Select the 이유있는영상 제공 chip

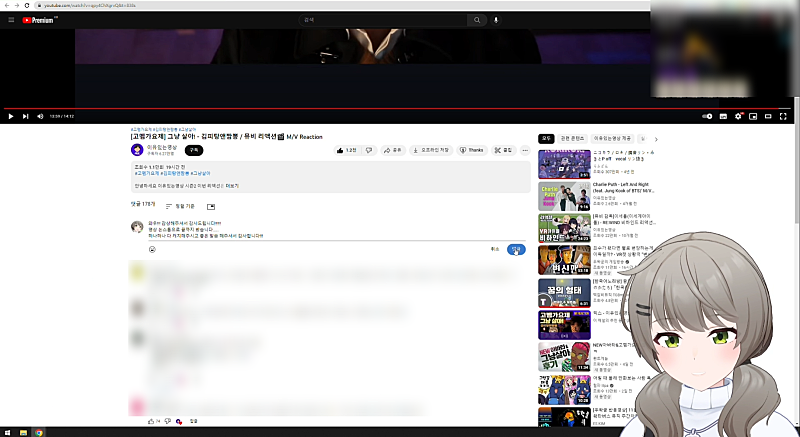612,139
